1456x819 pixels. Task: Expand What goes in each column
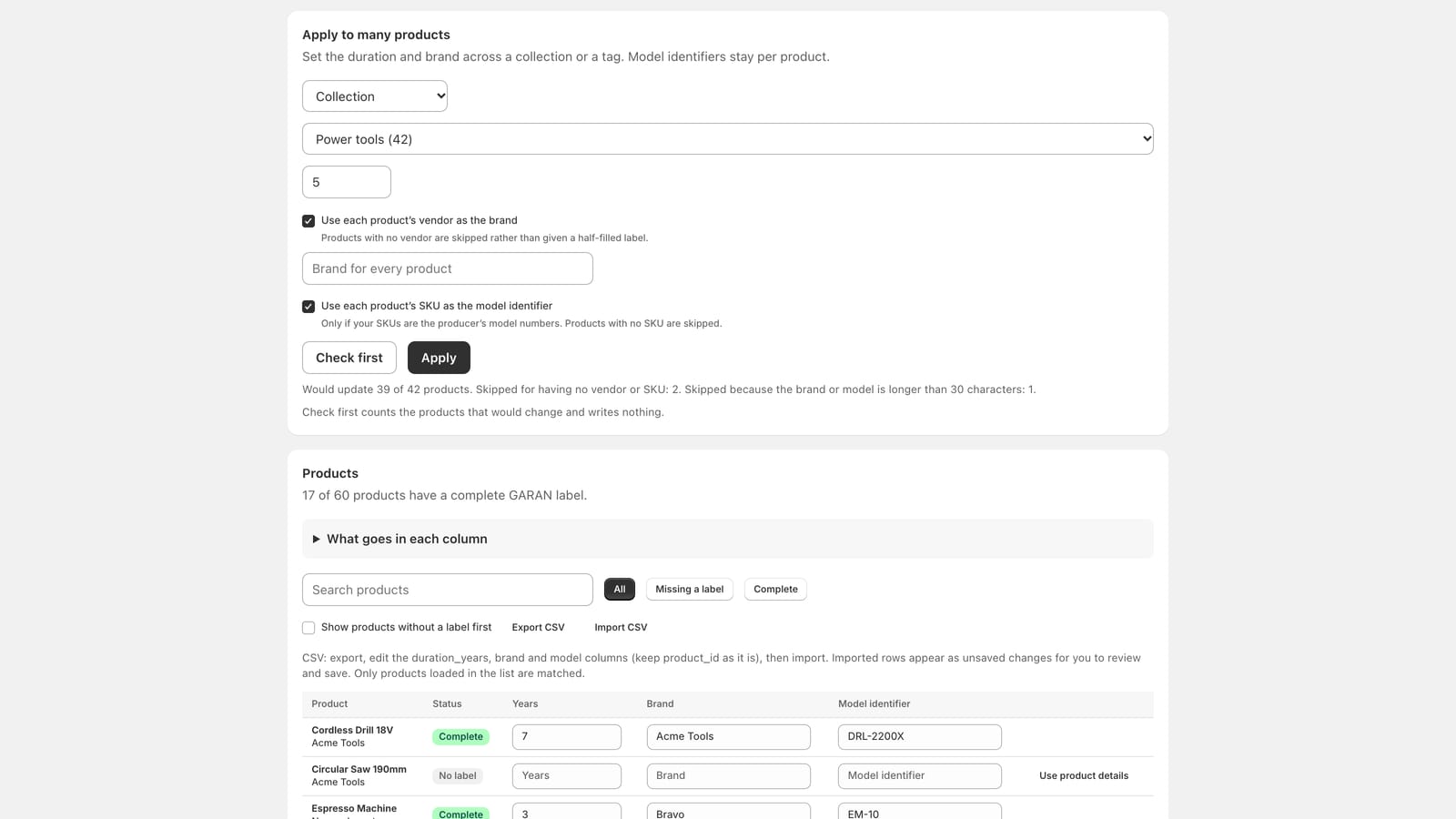[x=728, y=539]
